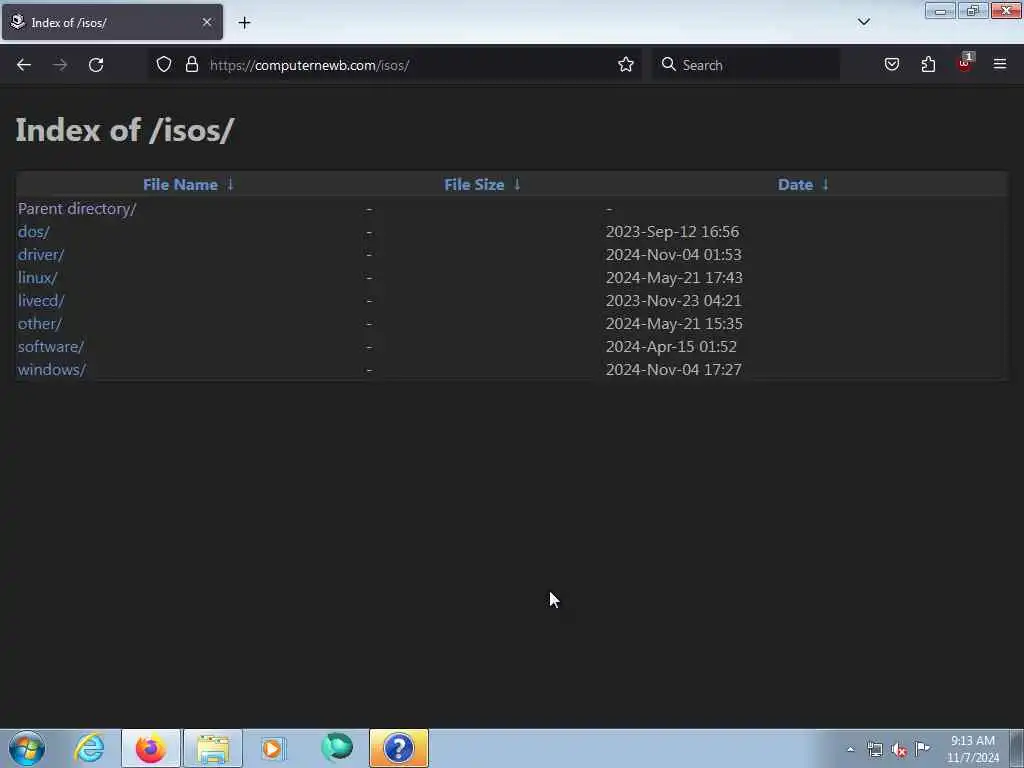This screenshot has height=768, width=1024.
Task: Open the Parent directory/ link
Action: (77, 209)
